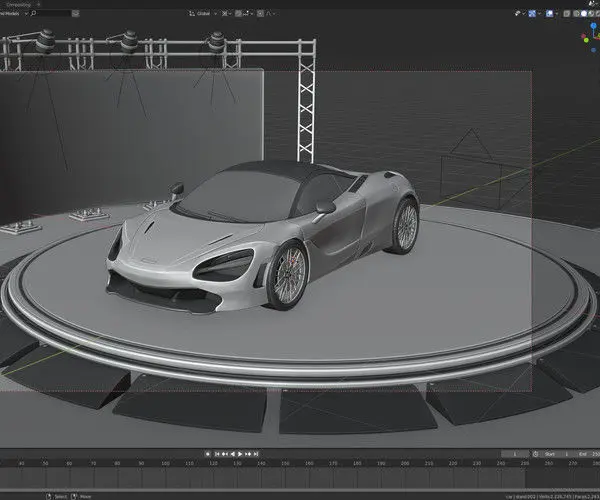Jump to the first frame
This screenshot has height=500, width=600.
point(217,454)
